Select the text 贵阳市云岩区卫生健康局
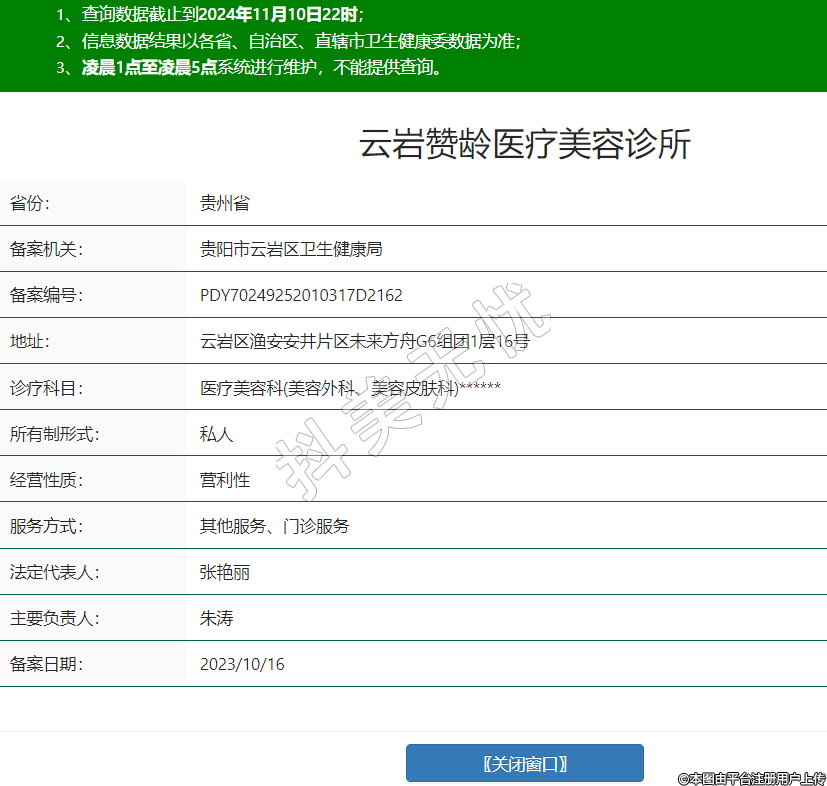Screen dimensions: 827x786 (x=291, y=250)
